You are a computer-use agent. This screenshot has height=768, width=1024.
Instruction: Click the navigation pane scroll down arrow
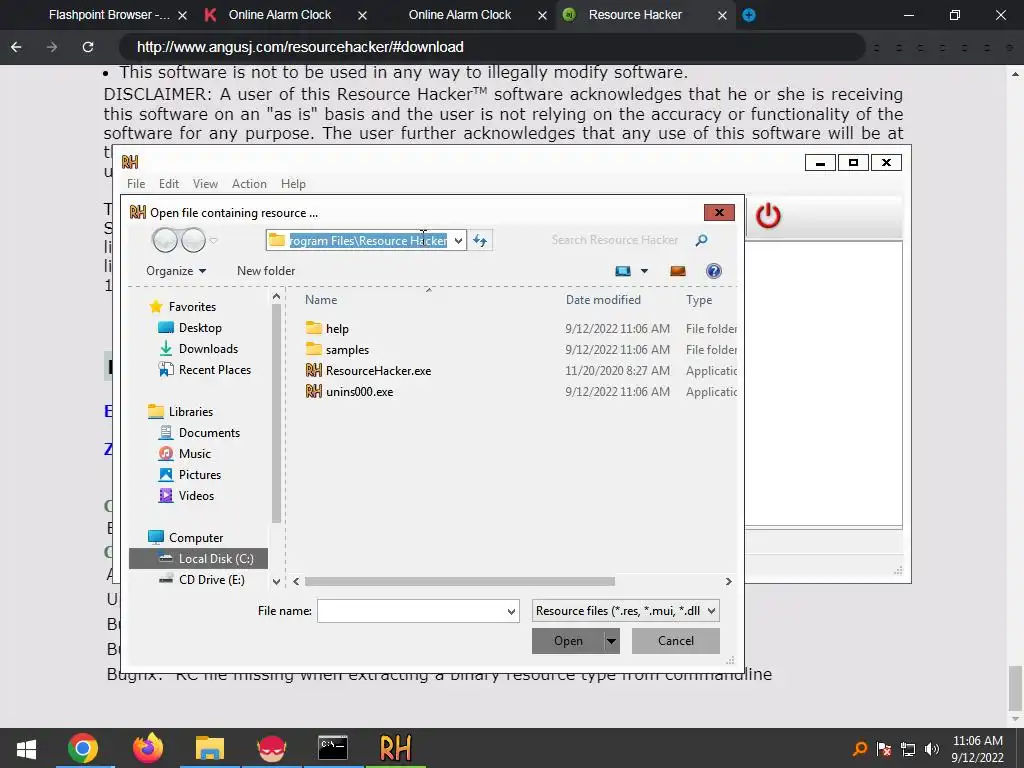276,581
